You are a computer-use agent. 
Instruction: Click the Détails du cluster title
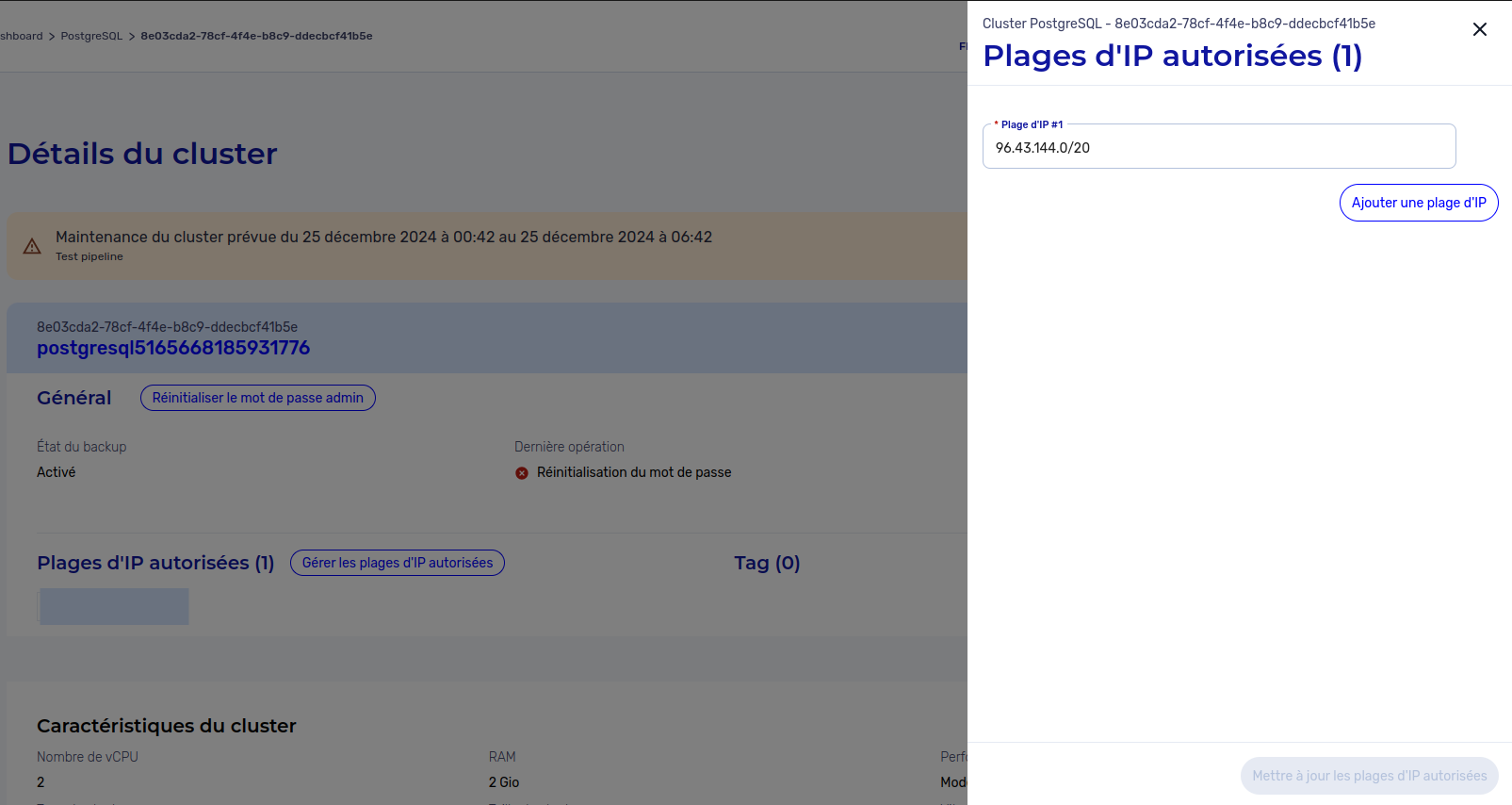142,154
